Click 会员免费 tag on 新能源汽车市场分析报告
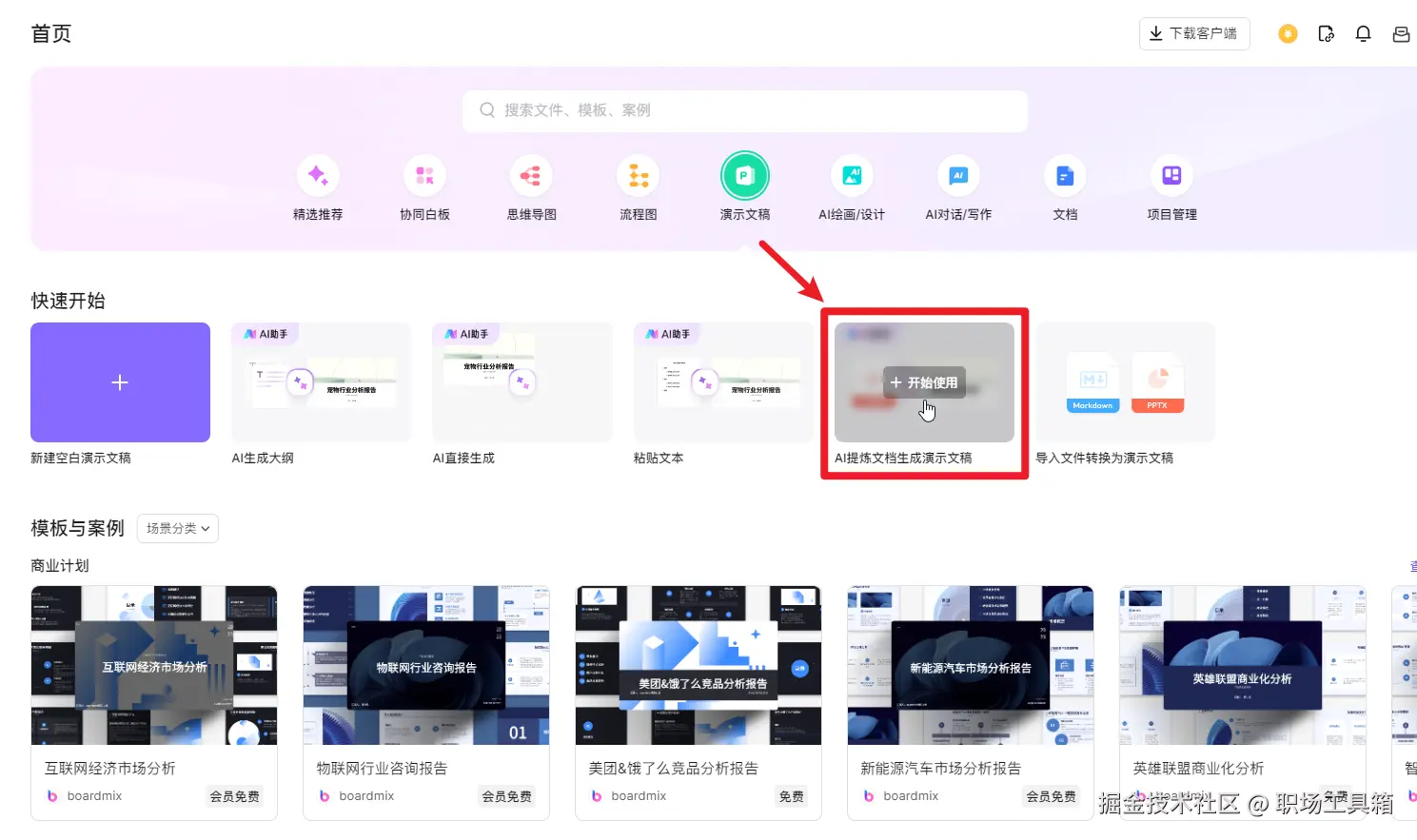The image size is (1417, 840). [x=1051, y=796]
